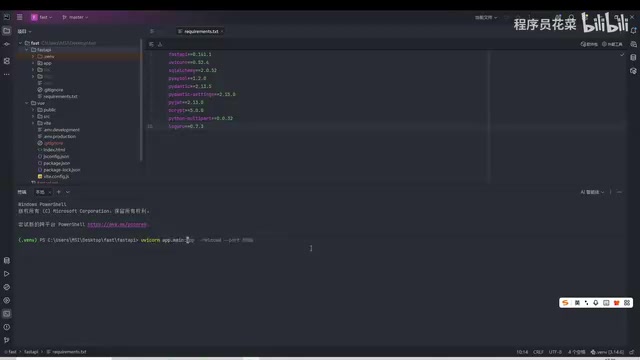Collapse the 'vue' folder
Viewport: 640px width, 360px height.
point(27,103)
